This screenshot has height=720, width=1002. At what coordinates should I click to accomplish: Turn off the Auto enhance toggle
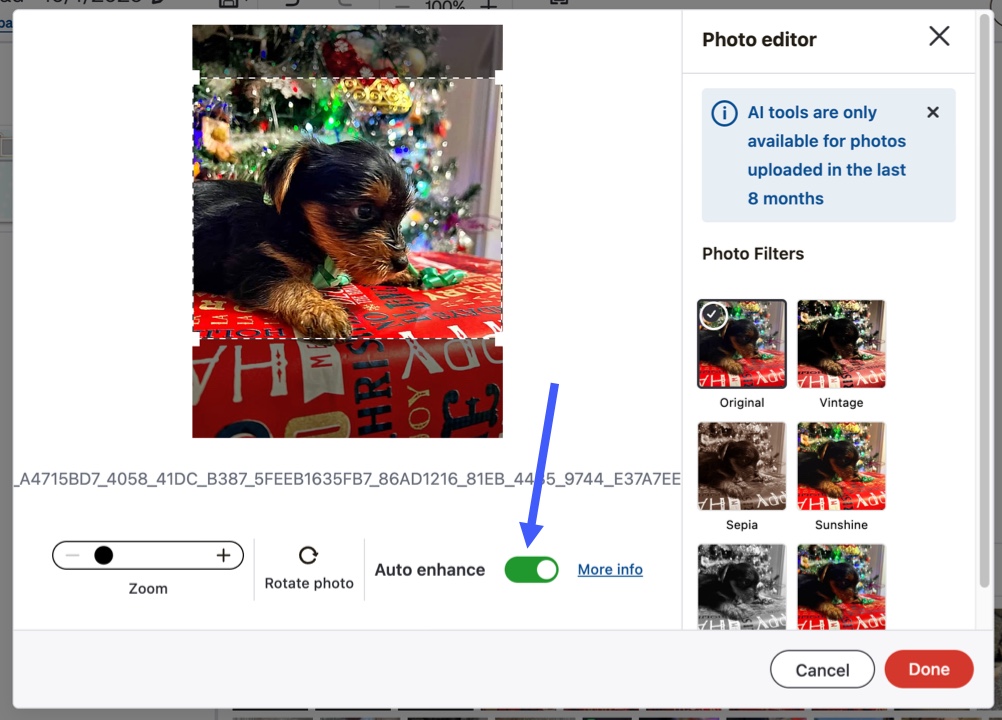tap(531, 570)
